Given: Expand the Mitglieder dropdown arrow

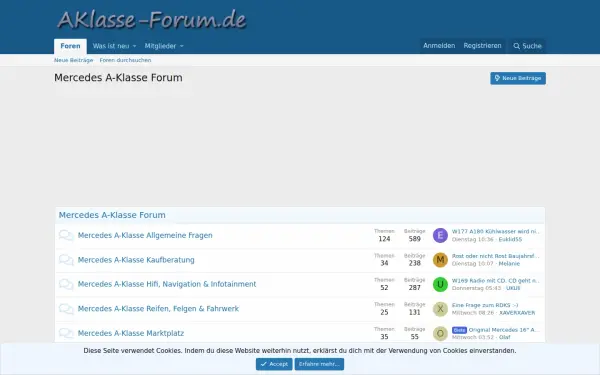Looking at the screenshot, I should click(x=182, y=46).
